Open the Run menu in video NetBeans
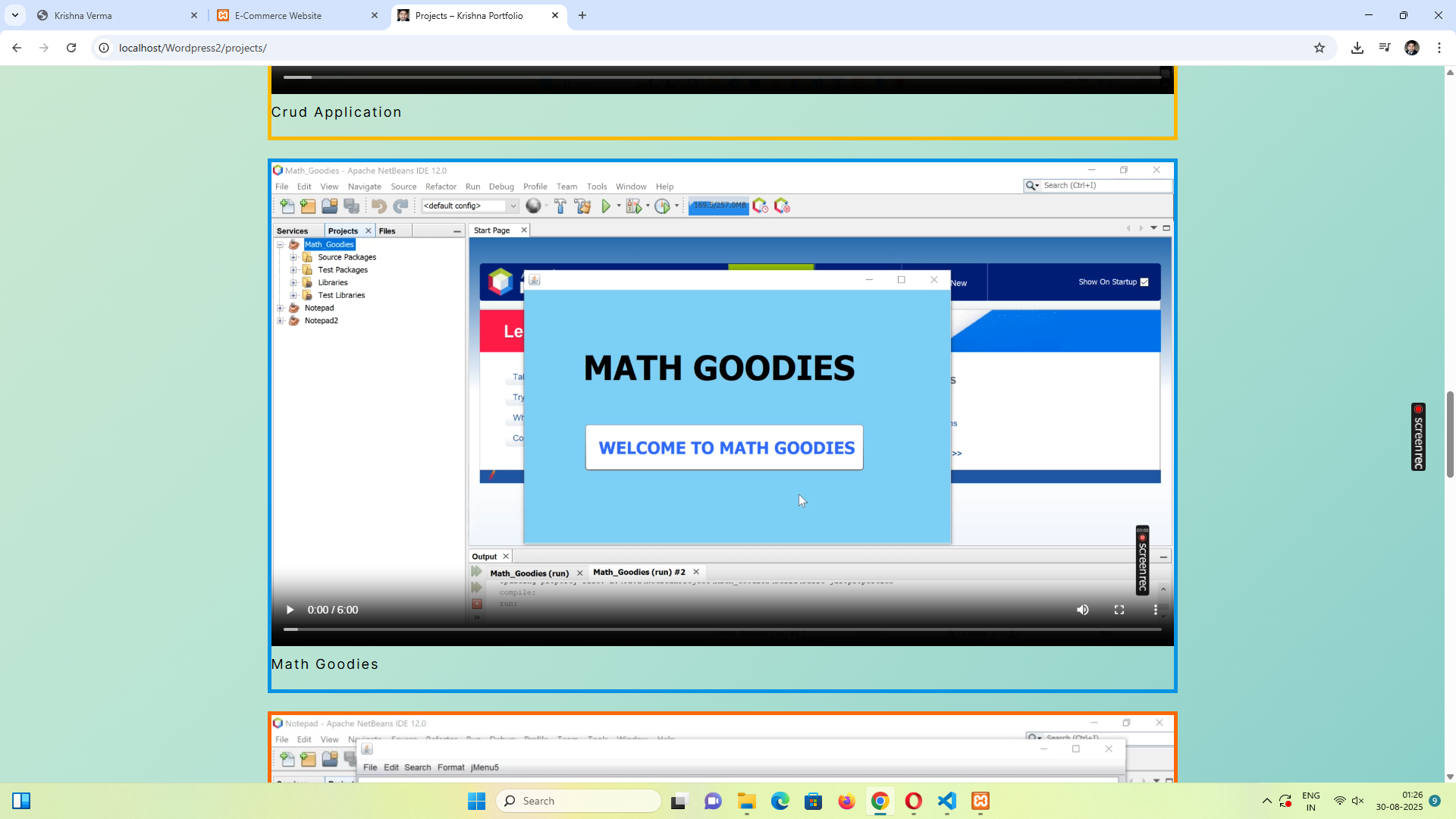 click(472, 187)
